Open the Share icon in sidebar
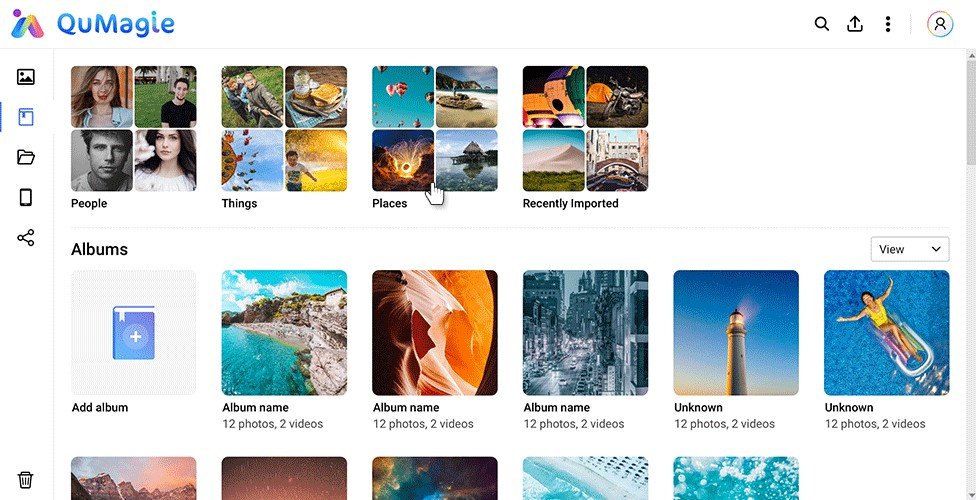 click(26, 237)
